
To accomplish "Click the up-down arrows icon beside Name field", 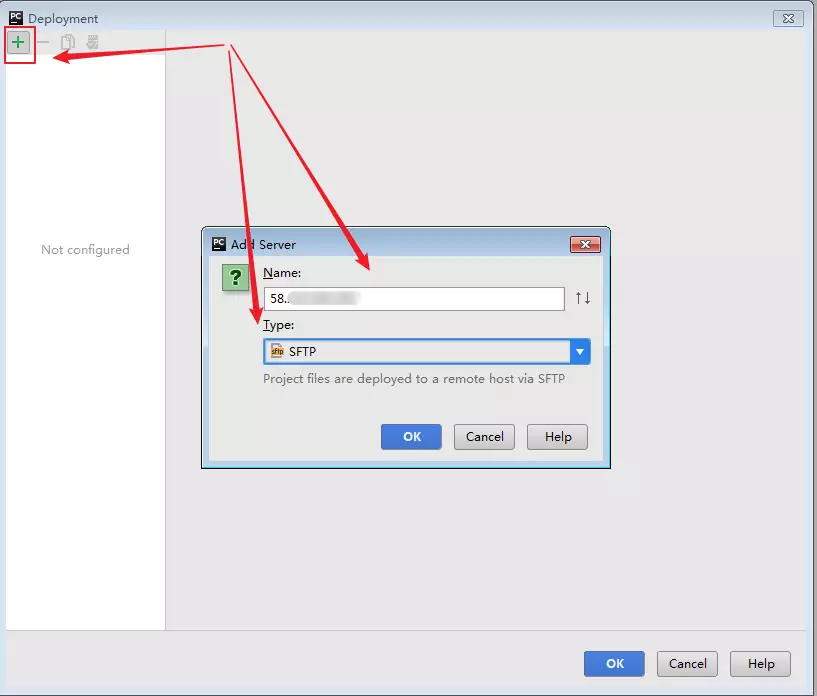I will (583, 299).
